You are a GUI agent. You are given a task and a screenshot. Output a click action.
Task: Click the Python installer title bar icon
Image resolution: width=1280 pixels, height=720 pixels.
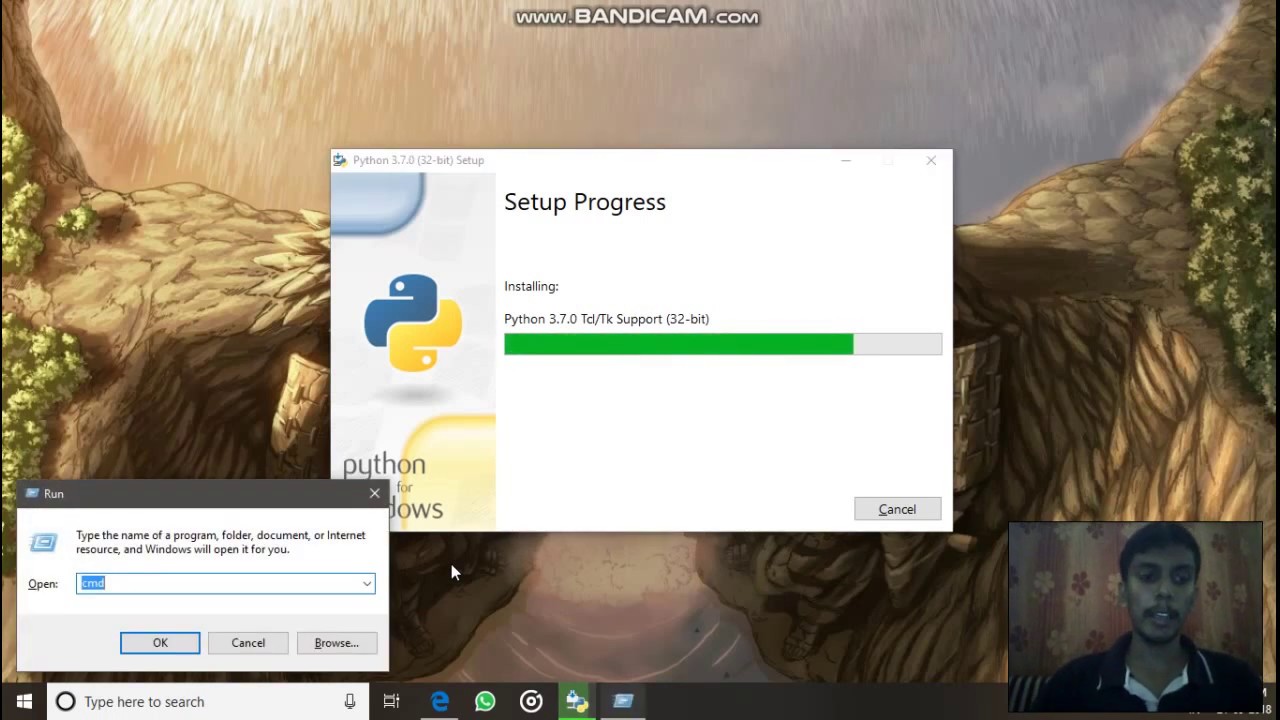pos(340,160)
